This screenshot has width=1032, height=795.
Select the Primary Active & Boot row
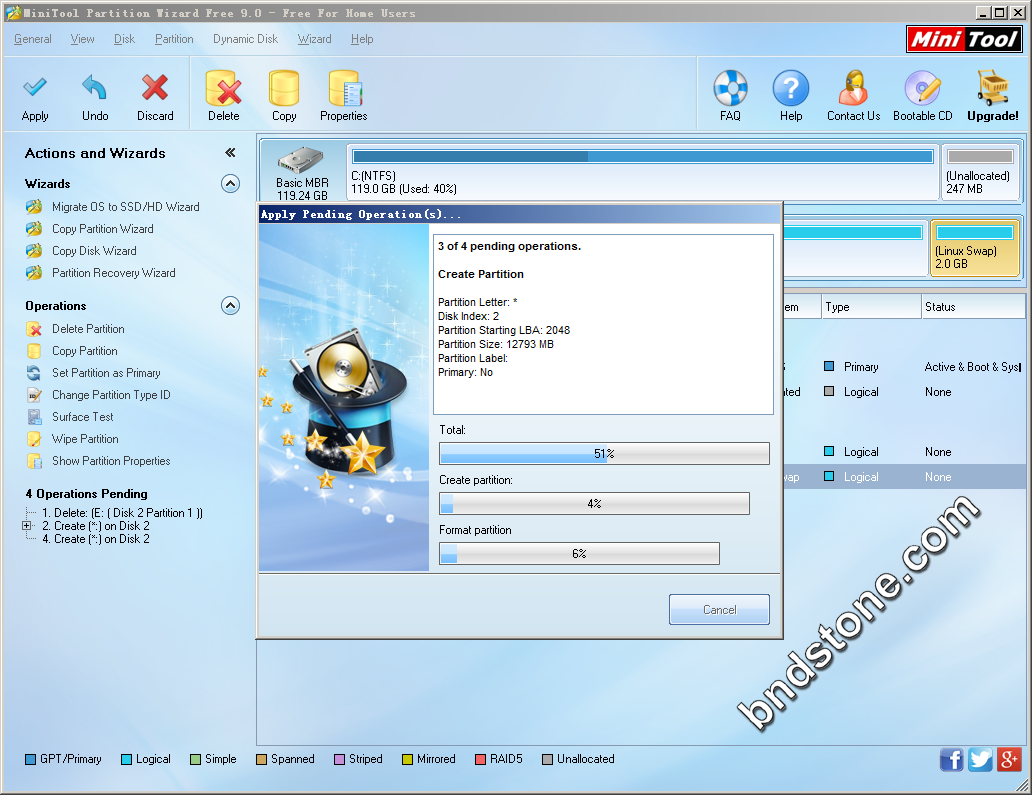point(904,367)
